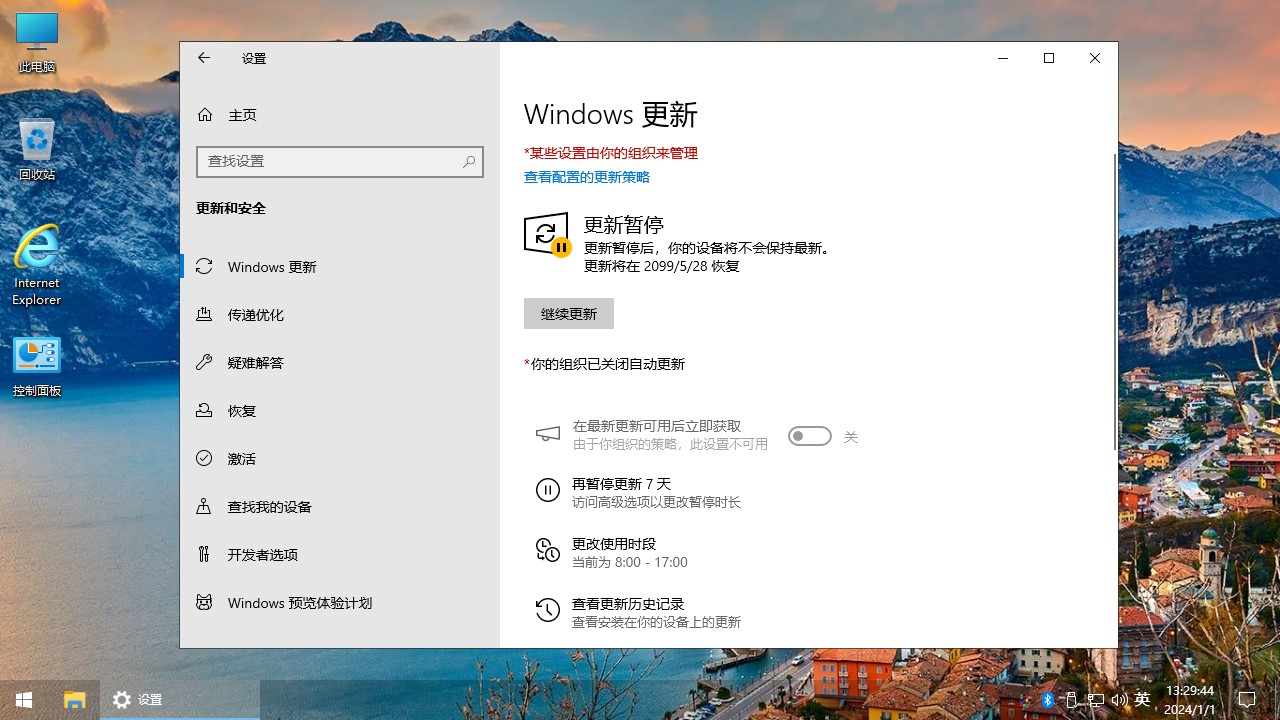Open the Windows Start menu
Viewport: 1280px width, 720px height.
pyautogui.click(x=24, y=700)
